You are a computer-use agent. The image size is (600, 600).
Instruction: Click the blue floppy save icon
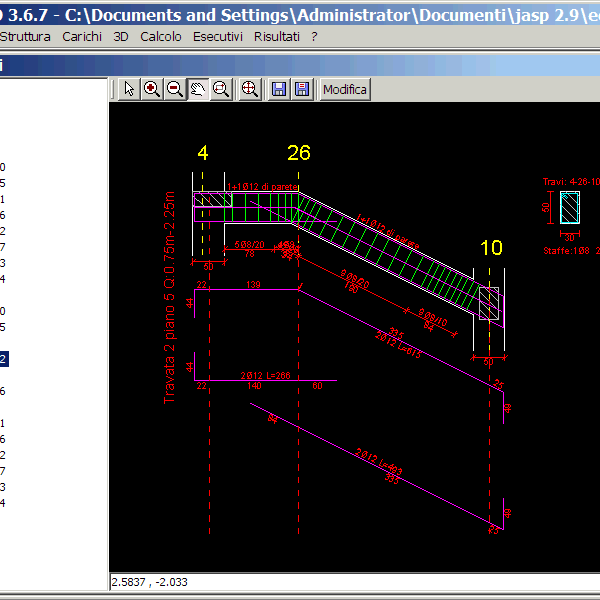click(279, 89)
